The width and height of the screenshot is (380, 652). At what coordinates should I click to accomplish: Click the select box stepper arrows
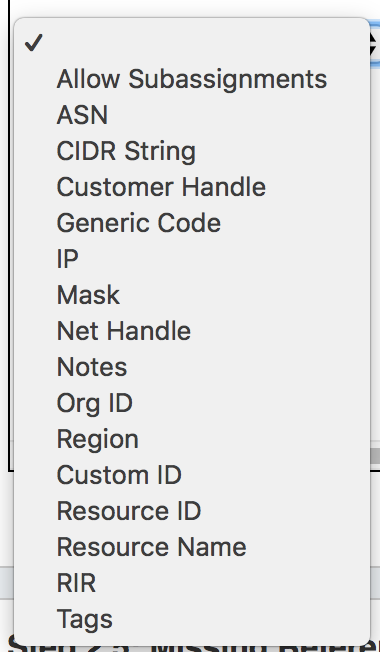click(375, 44)
